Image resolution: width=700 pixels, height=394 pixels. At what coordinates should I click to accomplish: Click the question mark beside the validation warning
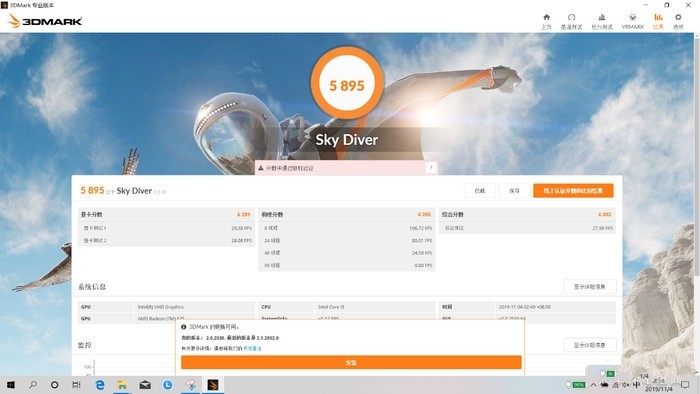[431, 168]
